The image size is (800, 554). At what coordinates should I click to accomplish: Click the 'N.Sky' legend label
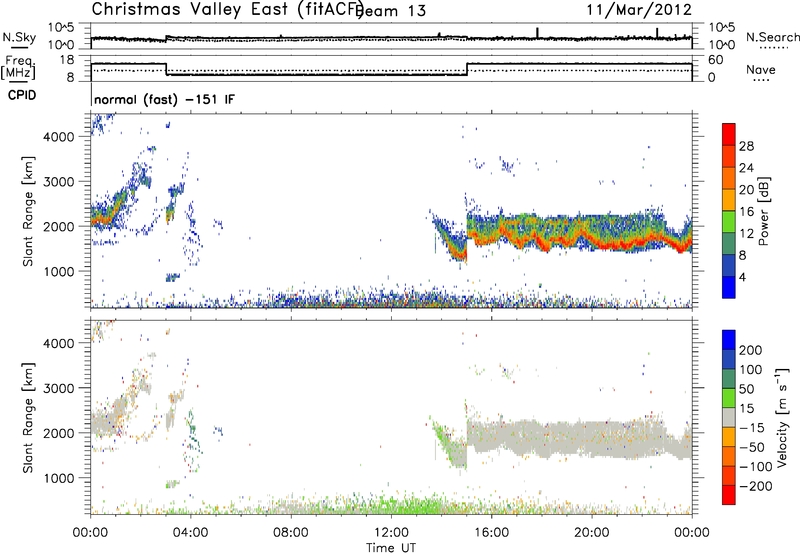click(x=19, y=37)
